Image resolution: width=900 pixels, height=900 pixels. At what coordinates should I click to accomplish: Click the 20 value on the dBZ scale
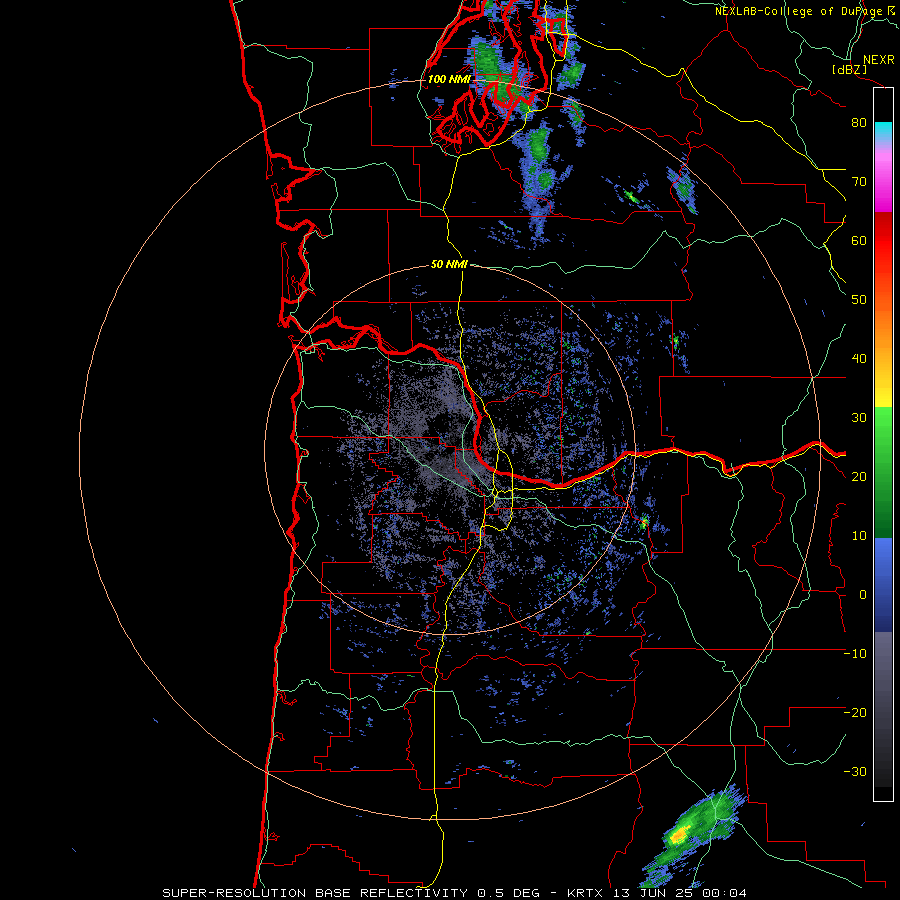[859, 477]
